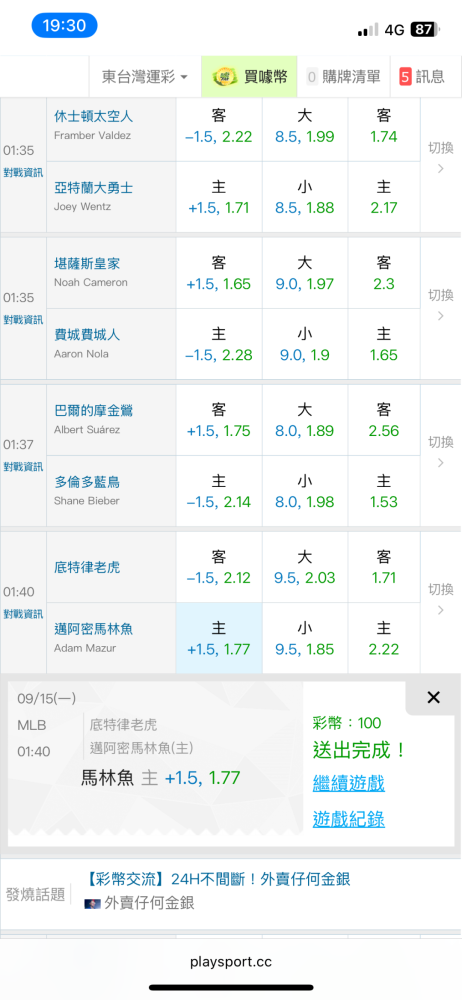Open 購牌清單 tab
Image resolution: width=462 pixels, height=1000 pixels.
click(345, 77)
